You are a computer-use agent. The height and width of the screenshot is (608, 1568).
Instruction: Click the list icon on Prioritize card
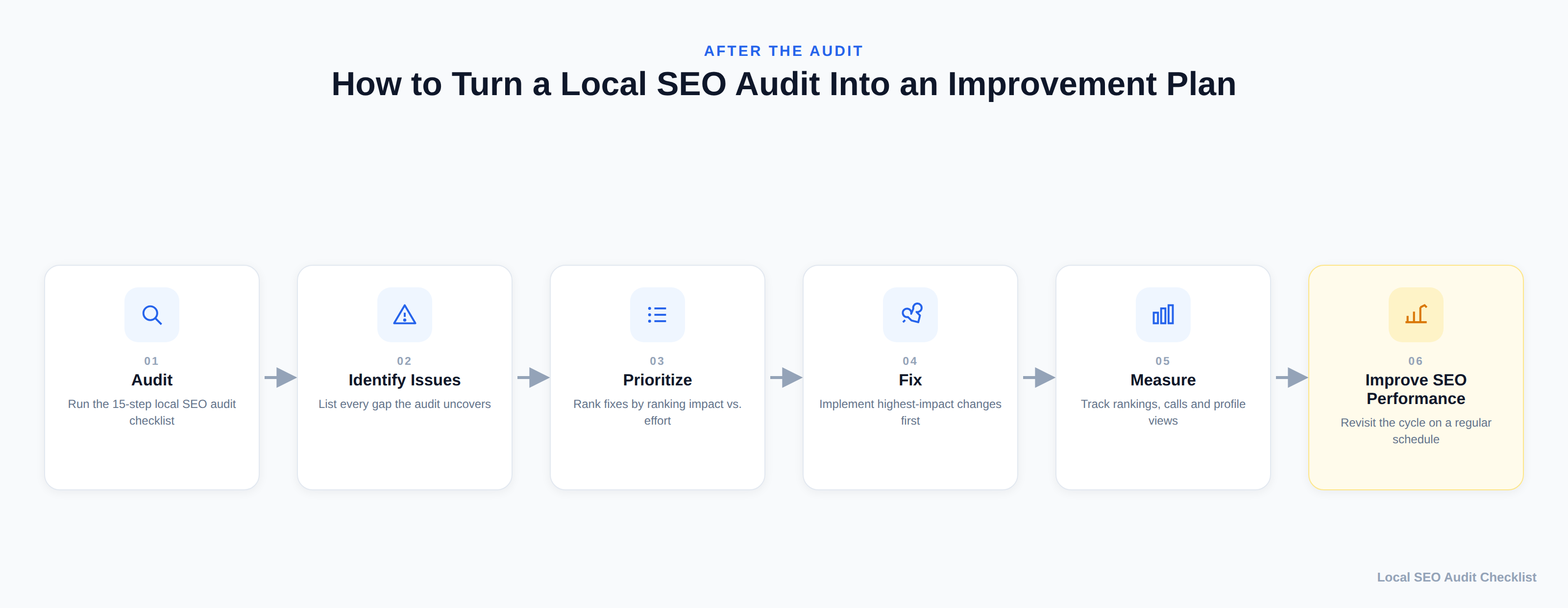coord(658,314)
